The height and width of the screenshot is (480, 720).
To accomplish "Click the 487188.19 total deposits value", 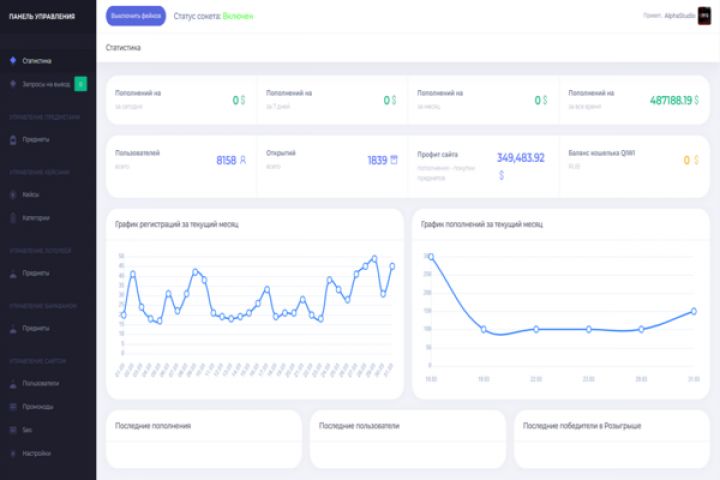I will click(671, 100).
